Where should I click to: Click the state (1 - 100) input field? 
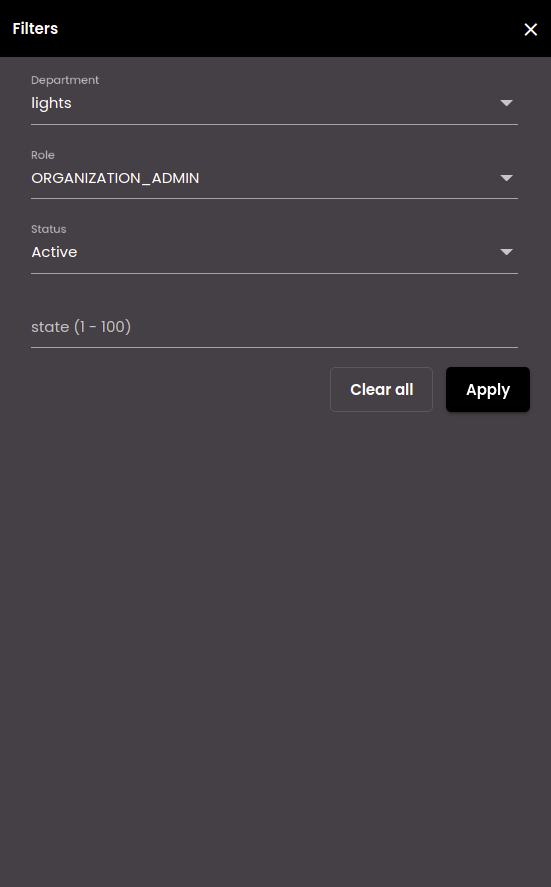274,327
